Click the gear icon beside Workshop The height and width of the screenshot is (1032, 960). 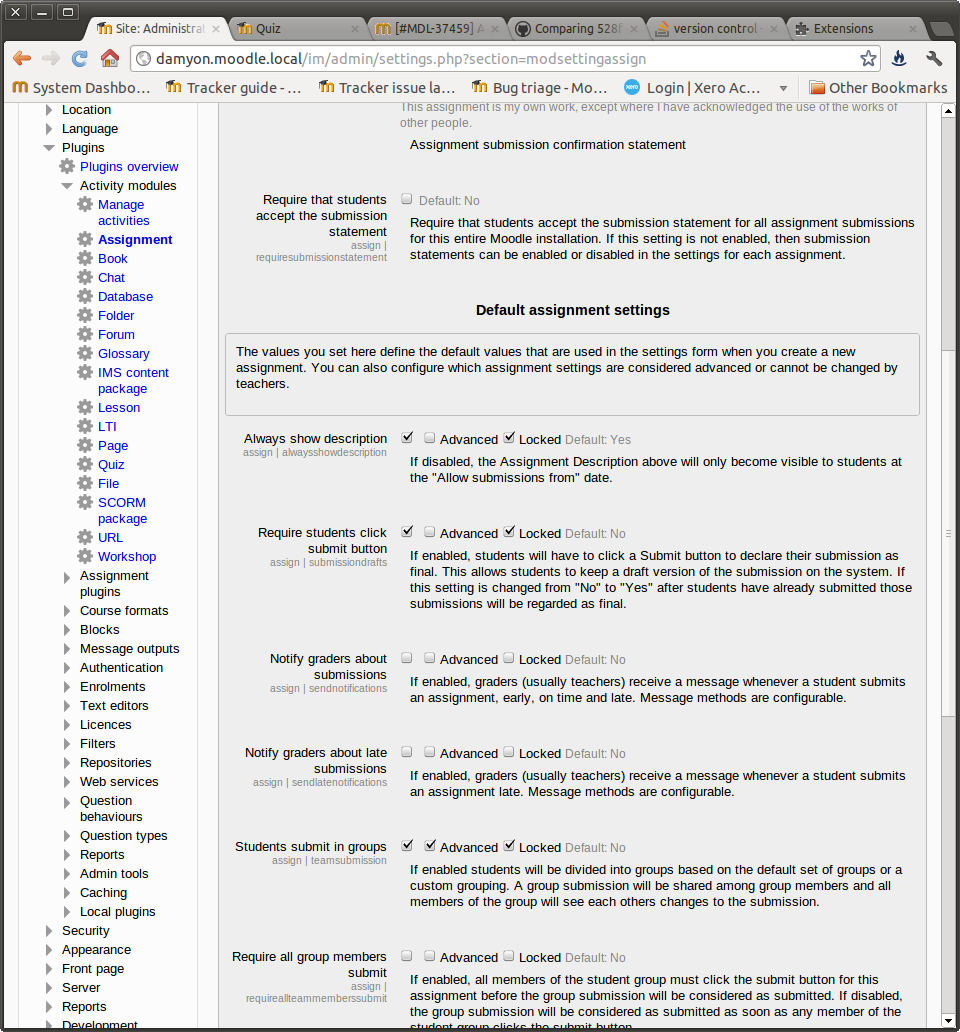[85, 556]
